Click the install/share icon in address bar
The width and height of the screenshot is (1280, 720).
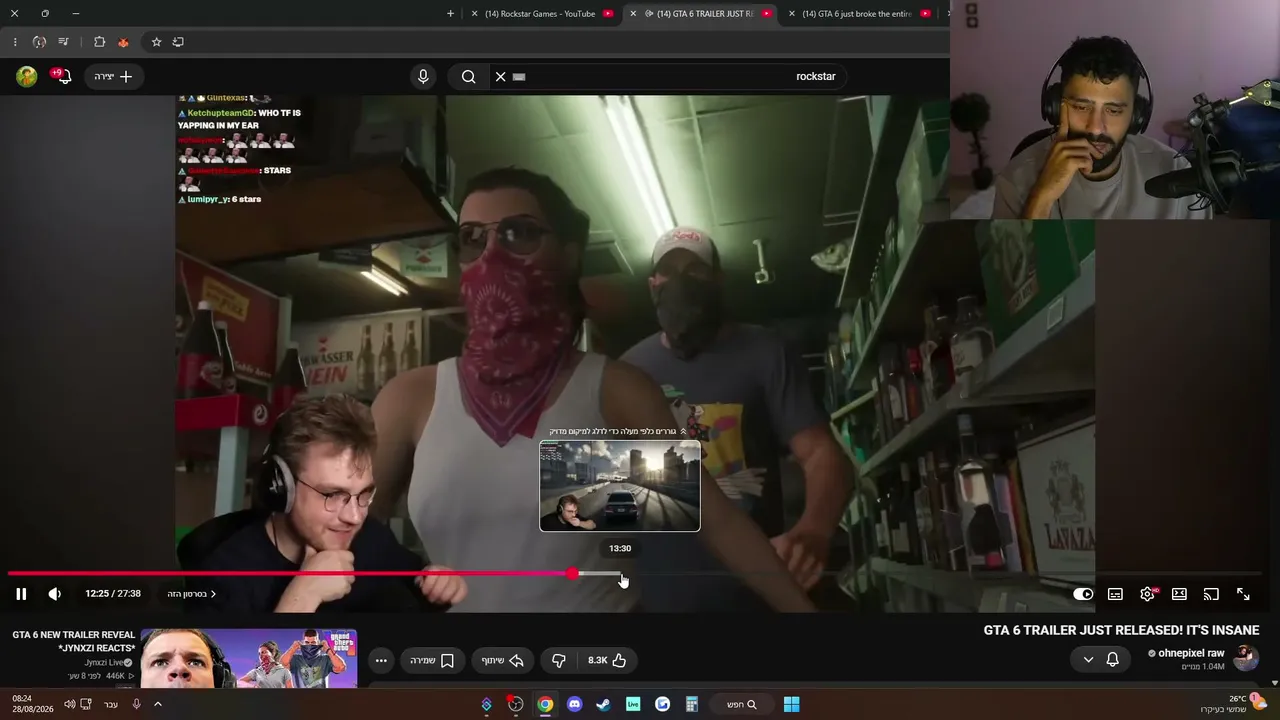tap(178, 42)
